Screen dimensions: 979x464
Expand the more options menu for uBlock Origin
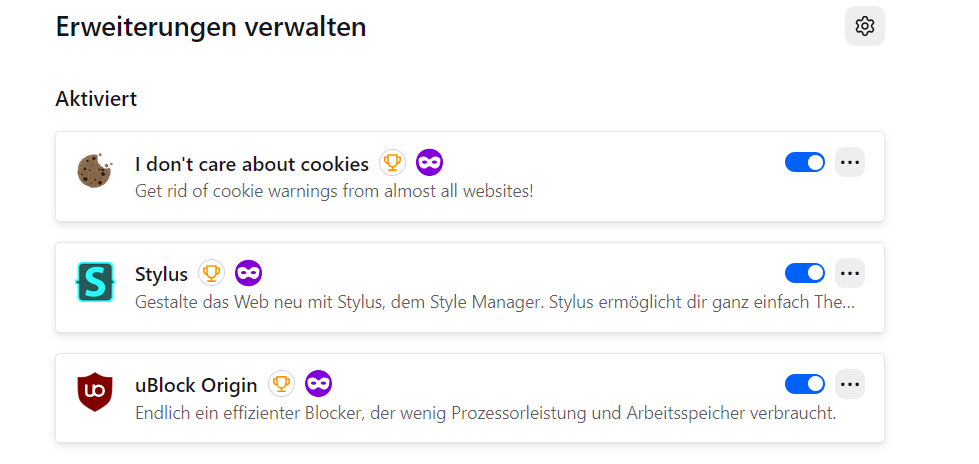point(850,384)
